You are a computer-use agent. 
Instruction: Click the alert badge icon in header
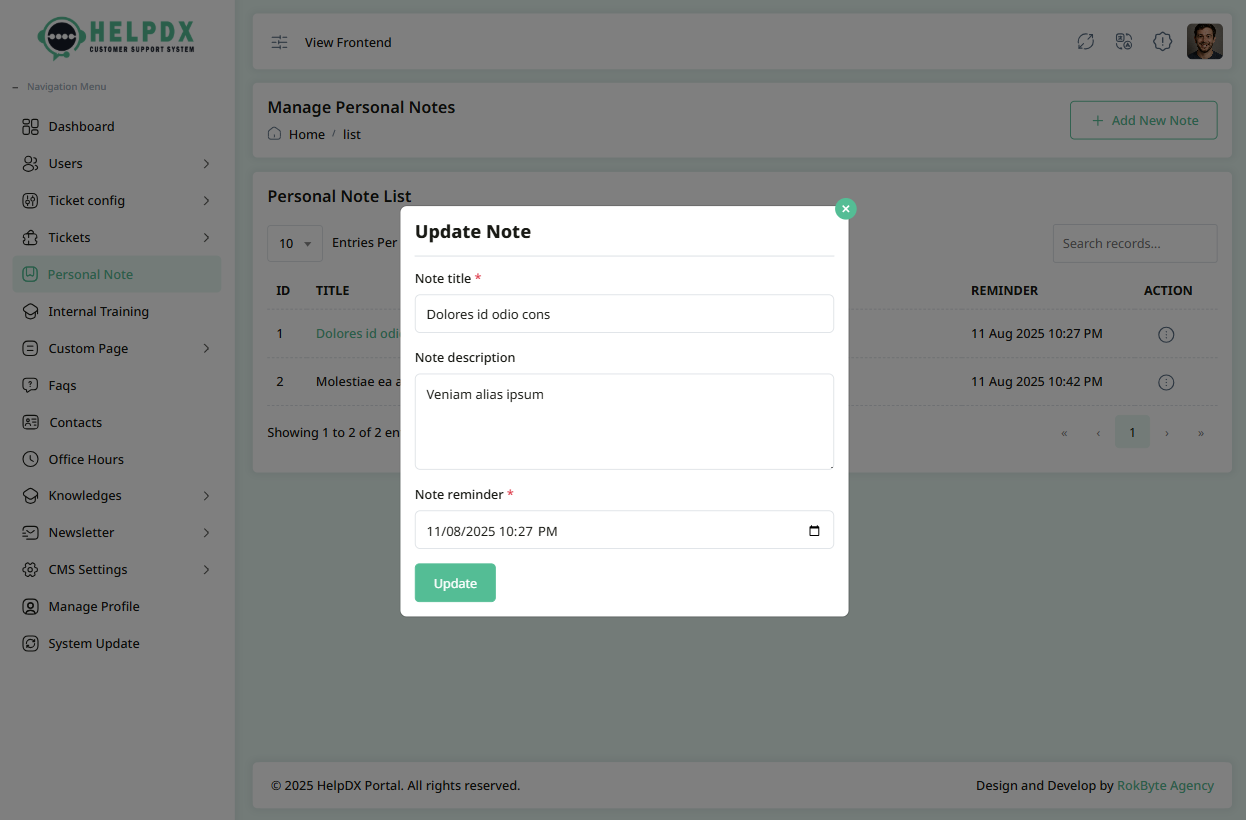(1162, 42)
